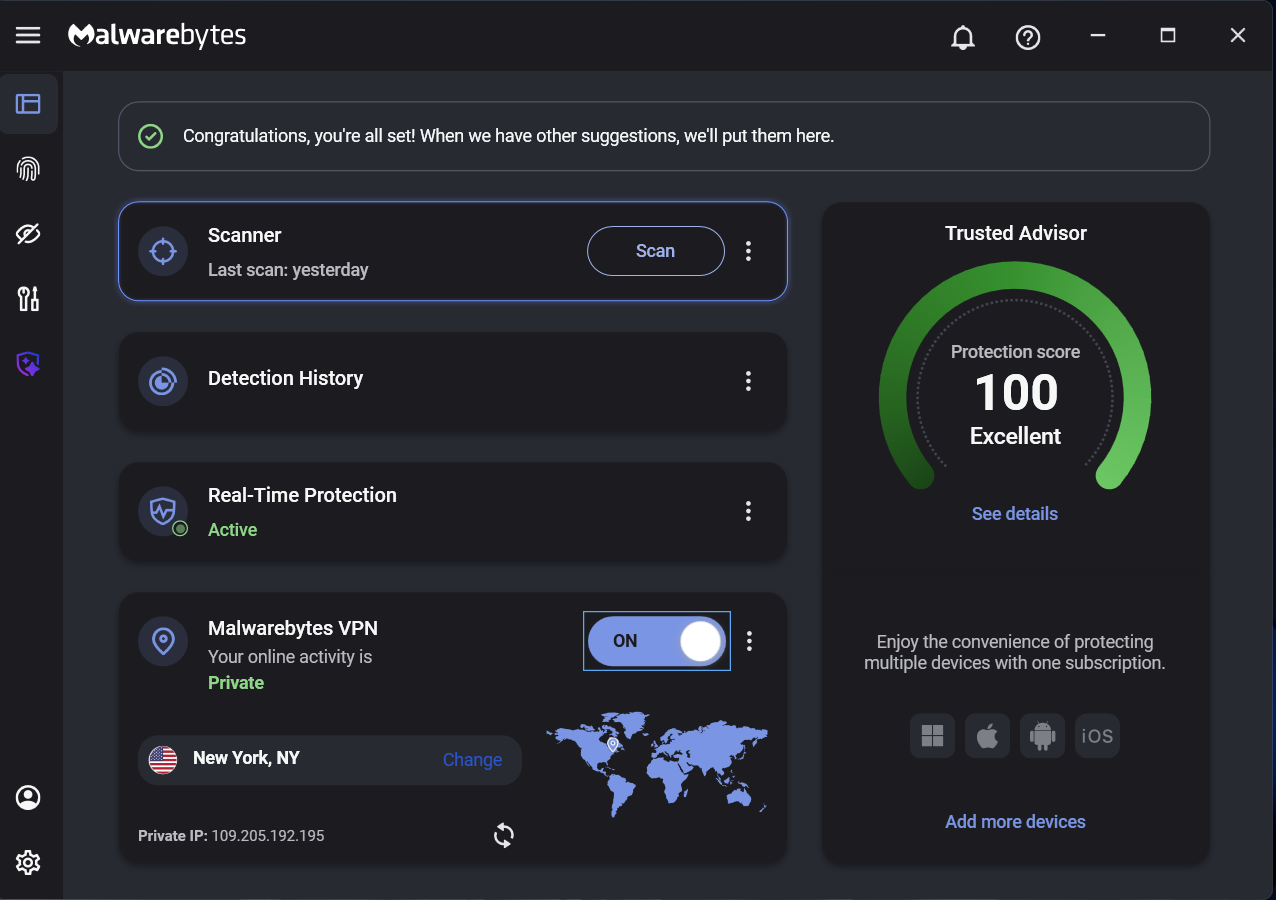Click the Malwarebytes VPN title

tap(293, 628)
